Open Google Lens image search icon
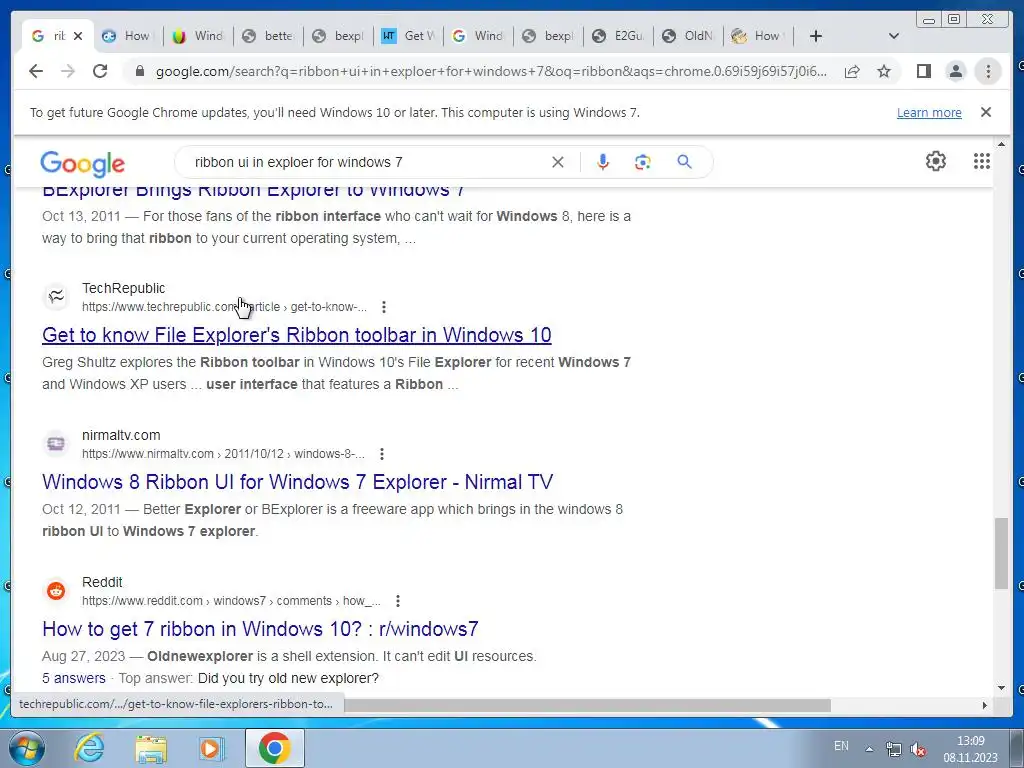Image resolution: width=1024 pixels, height=768 pixels. [643, 162]
